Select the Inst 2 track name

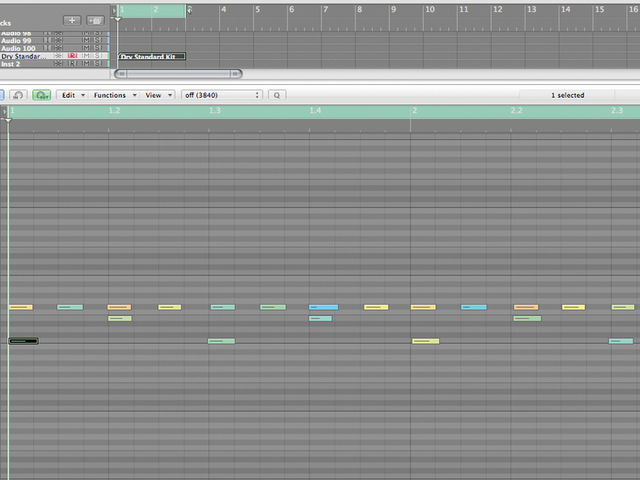10,64
